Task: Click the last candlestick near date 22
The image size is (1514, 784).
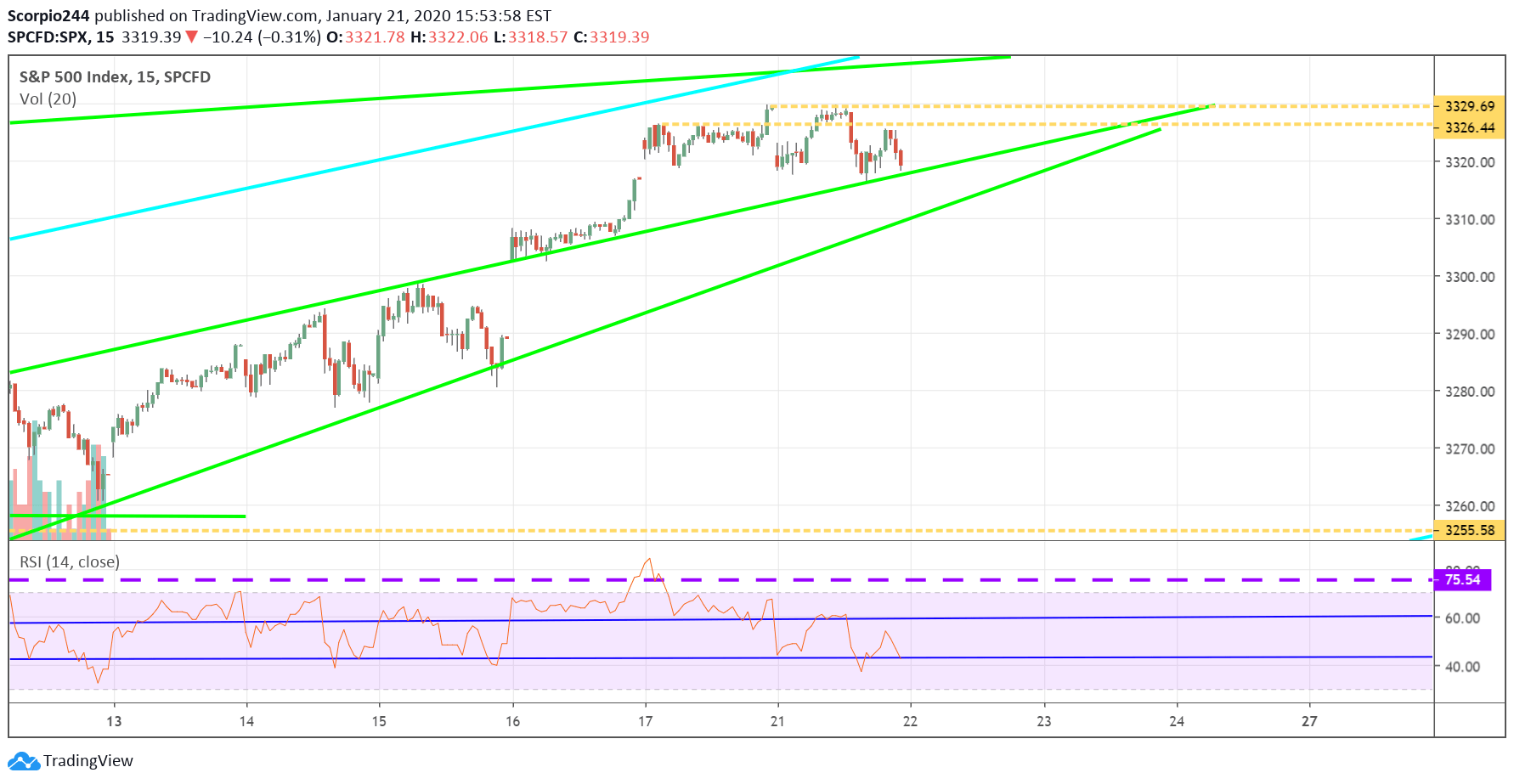Action: (901, 160)
